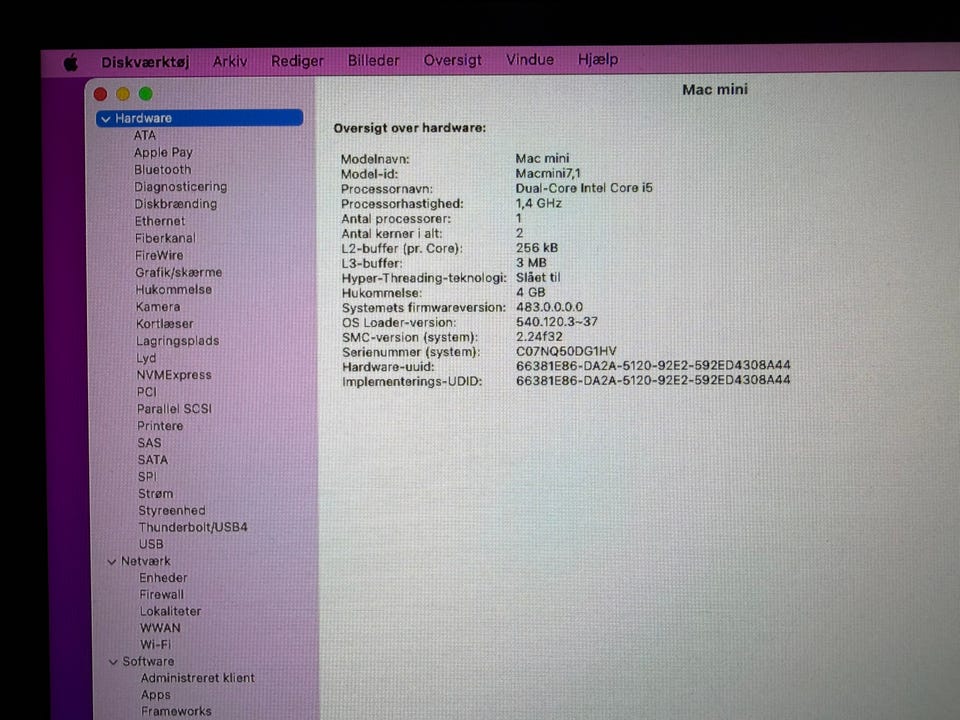Select Firewall under Netværk
The image size is (960, 720).
tap(162, 594)
